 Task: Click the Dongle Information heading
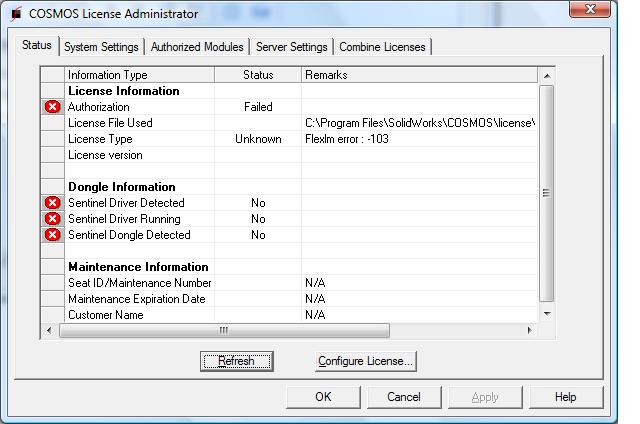(122, 187)
